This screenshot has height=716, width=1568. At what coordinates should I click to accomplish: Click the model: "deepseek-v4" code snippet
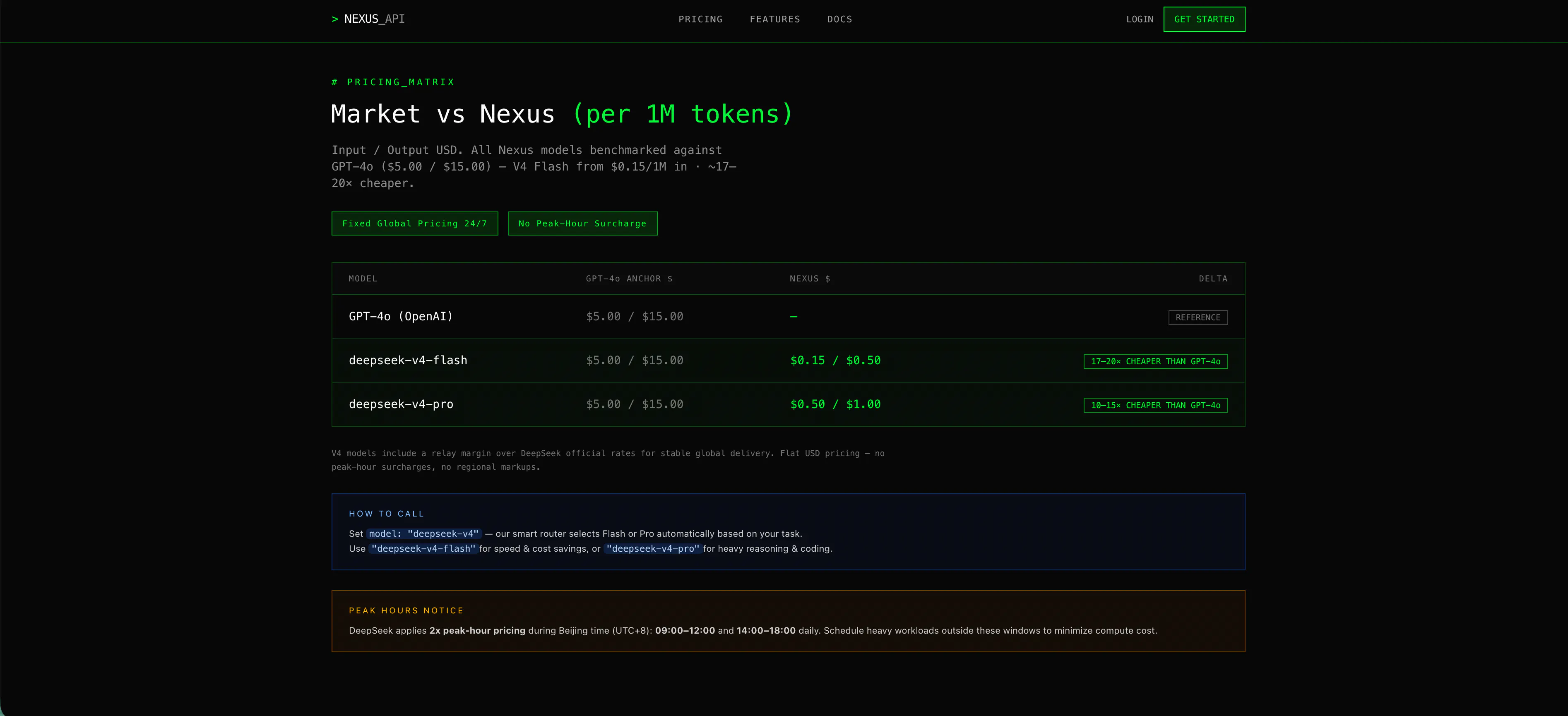point(423,534)
